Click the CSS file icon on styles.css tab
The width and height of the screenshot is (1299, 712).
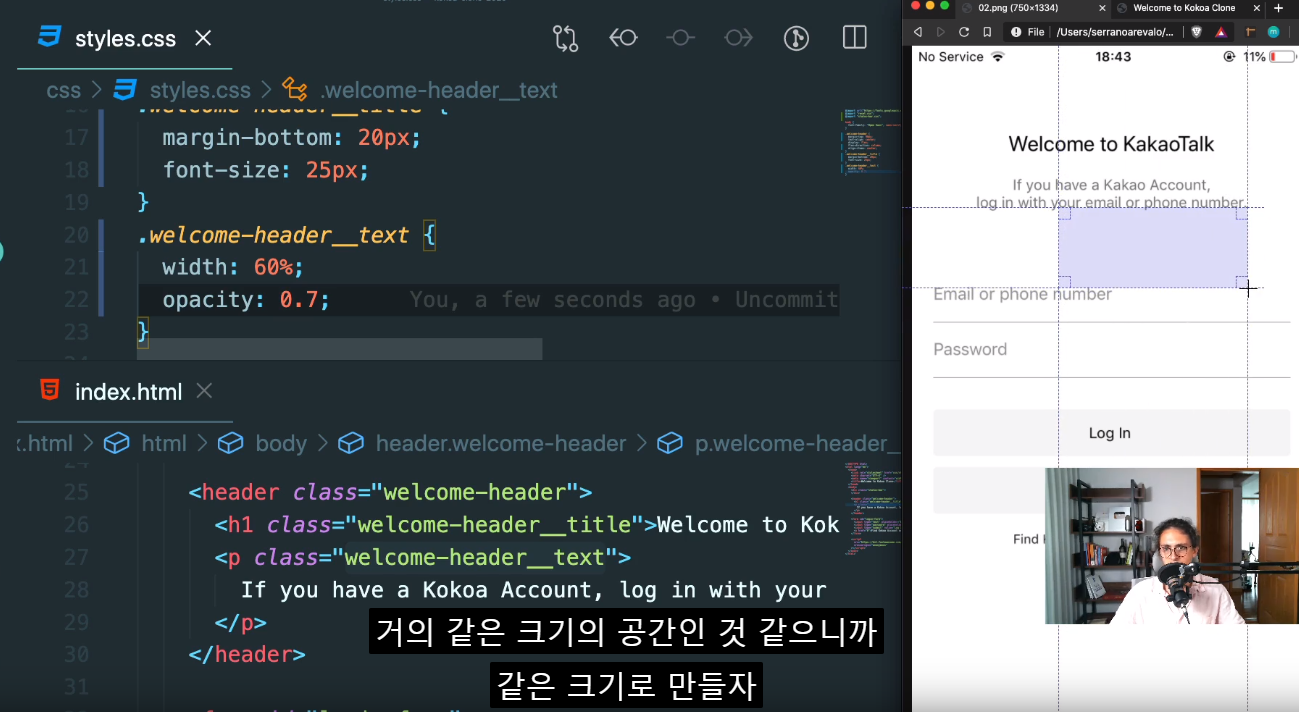(x=49, y=38)
